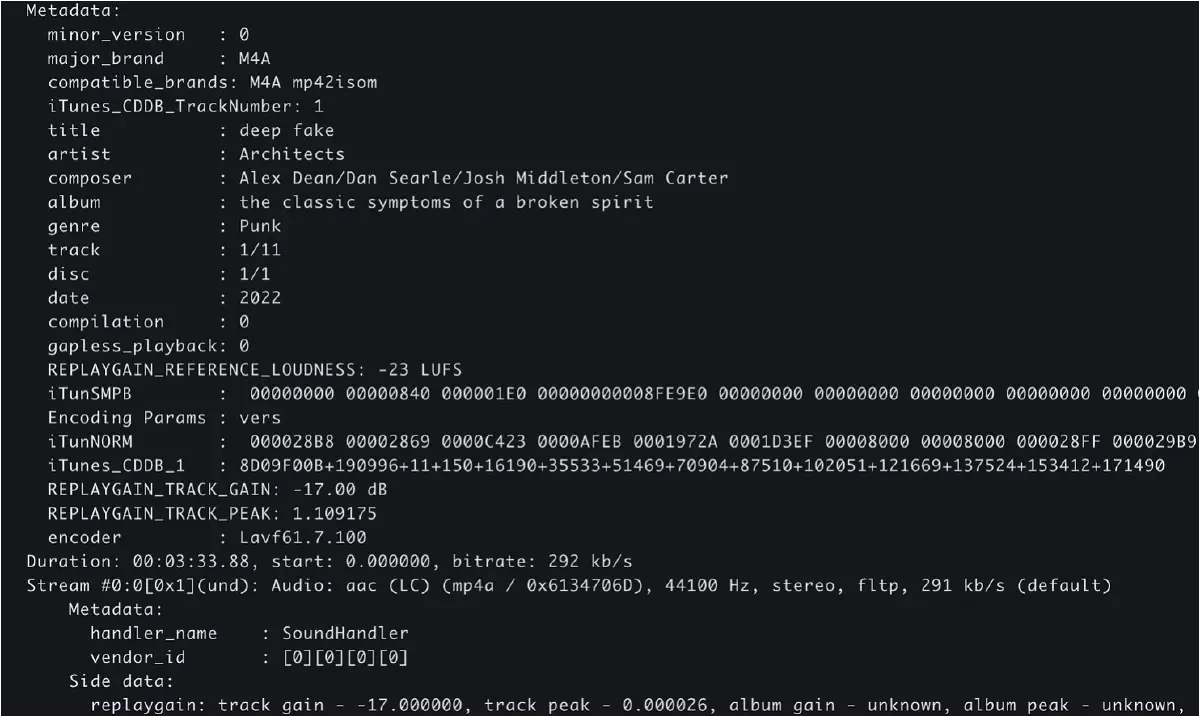This screenshot has height=716, width=1200.
Task: Click the "Stream #0:0" text
Action: [85, 585]
